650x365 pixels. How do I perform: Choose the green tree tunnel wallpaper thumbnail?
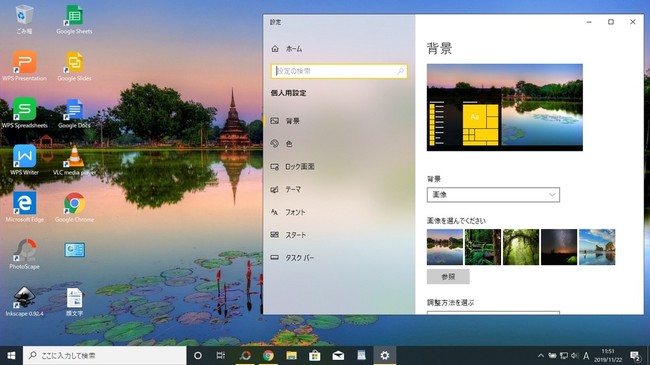click(x=521, y=247)
